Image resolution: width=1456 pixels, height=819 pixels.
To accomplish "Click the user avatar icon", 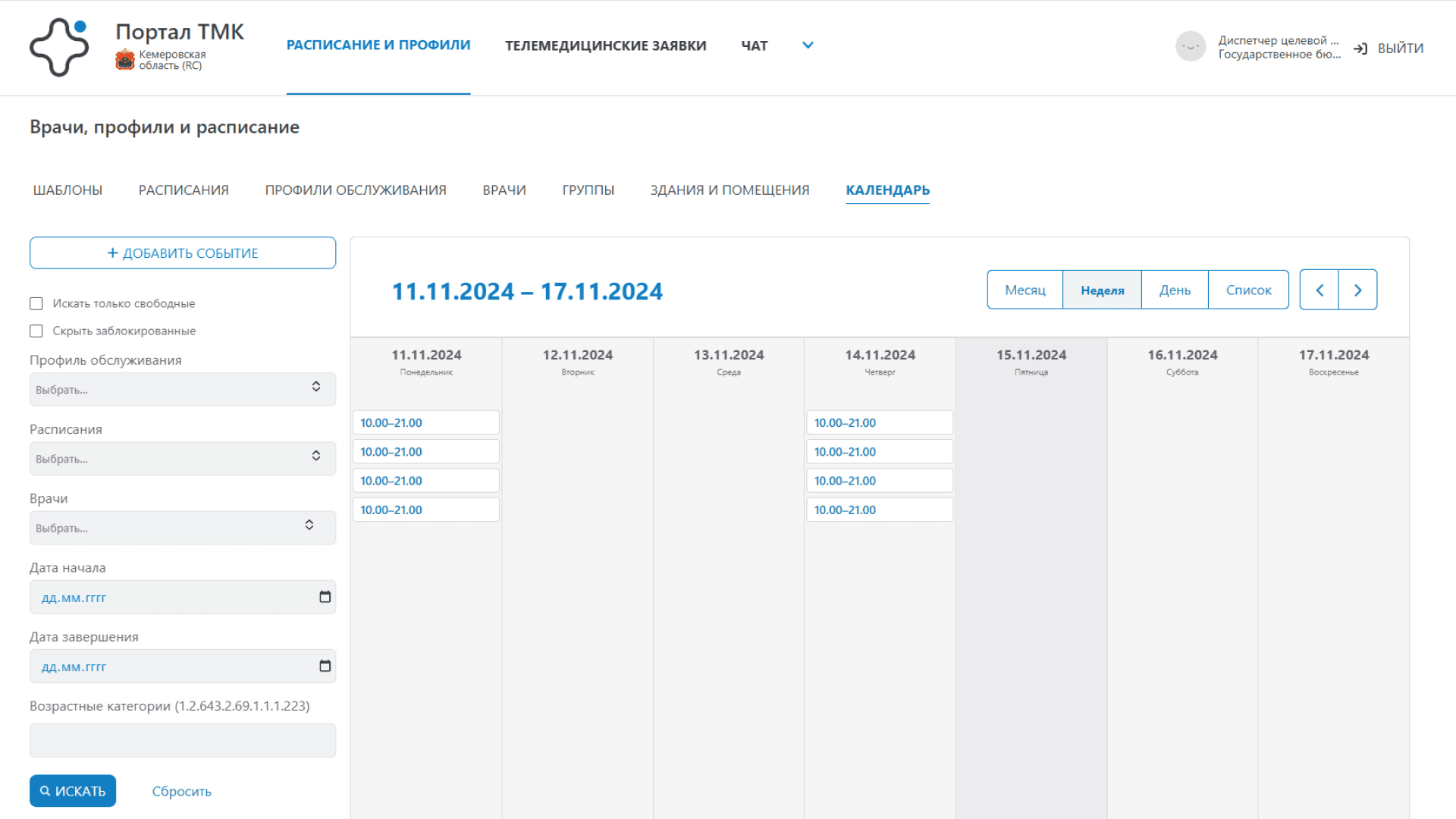I will click(1190, 47).
